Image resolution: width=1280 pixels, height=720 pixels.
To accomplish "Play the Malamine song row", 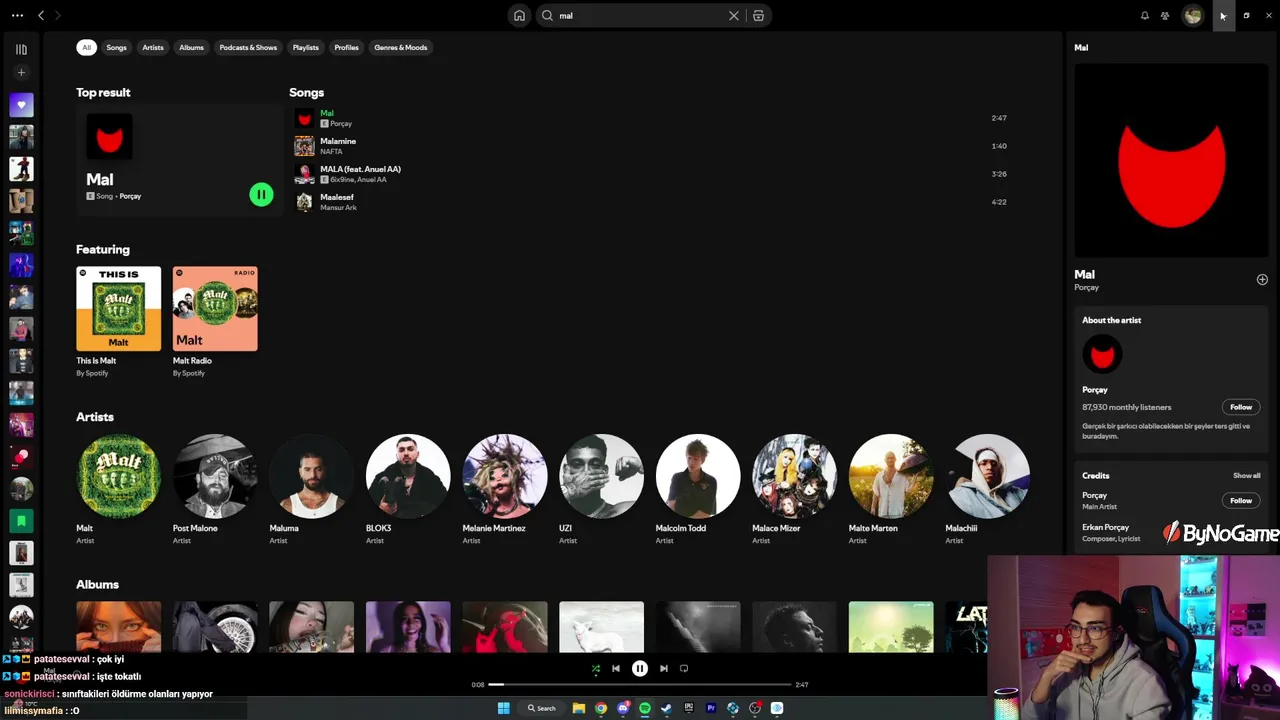I will click(650, 146).
